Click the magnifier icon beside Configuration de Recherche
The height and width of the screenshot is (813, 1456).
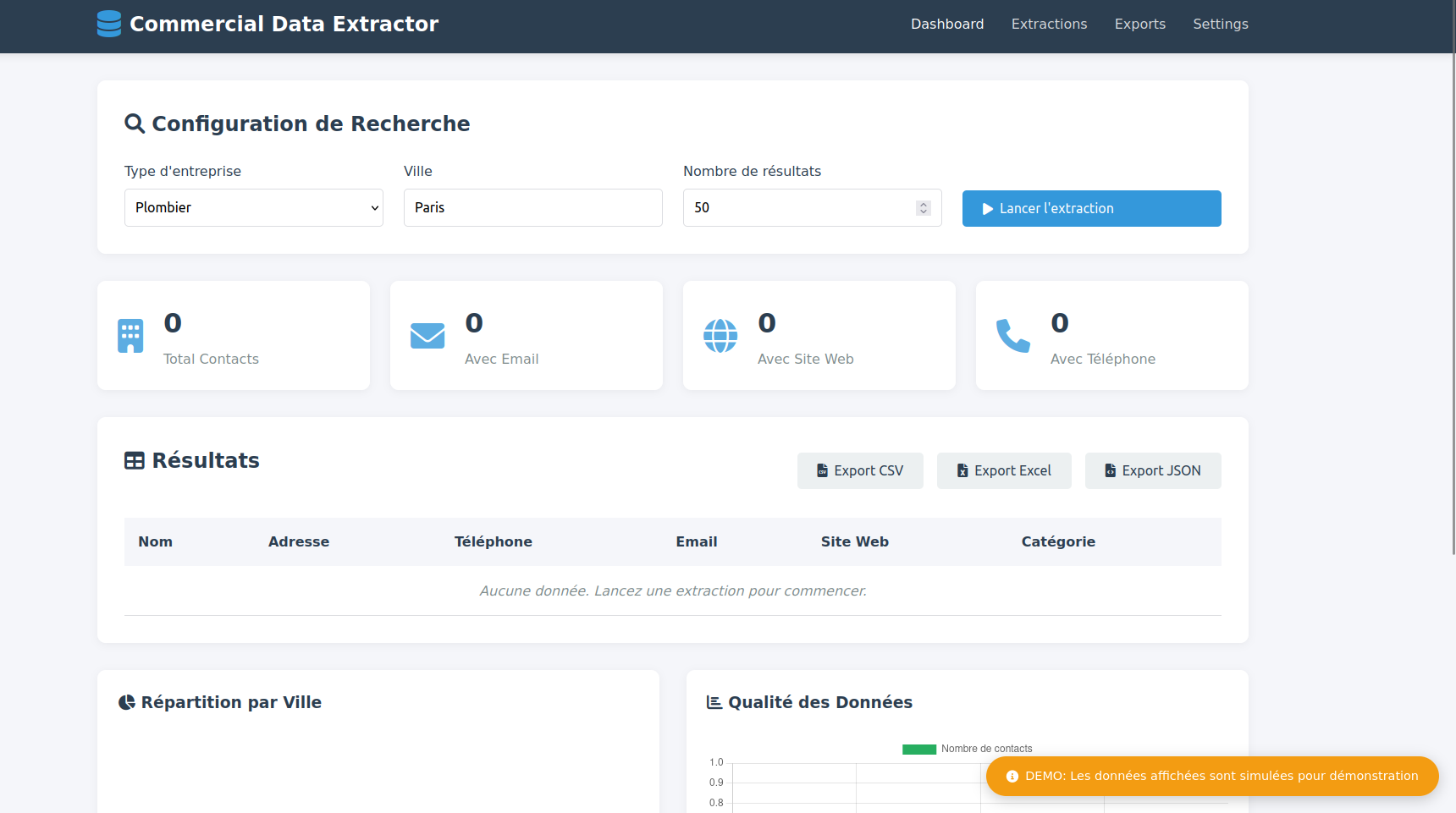click(x=135, y=124)
